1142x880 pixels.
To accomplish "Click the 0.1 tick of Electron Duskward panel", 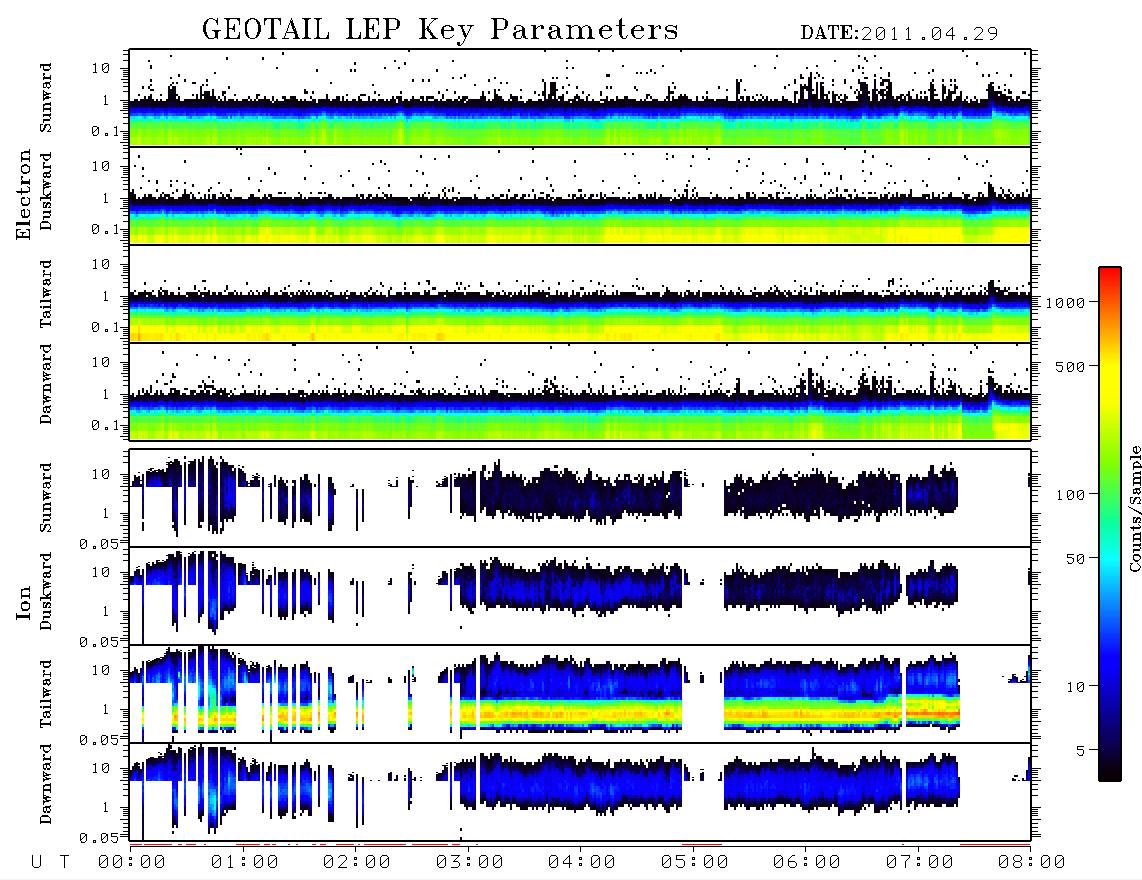I will (105, 229).
